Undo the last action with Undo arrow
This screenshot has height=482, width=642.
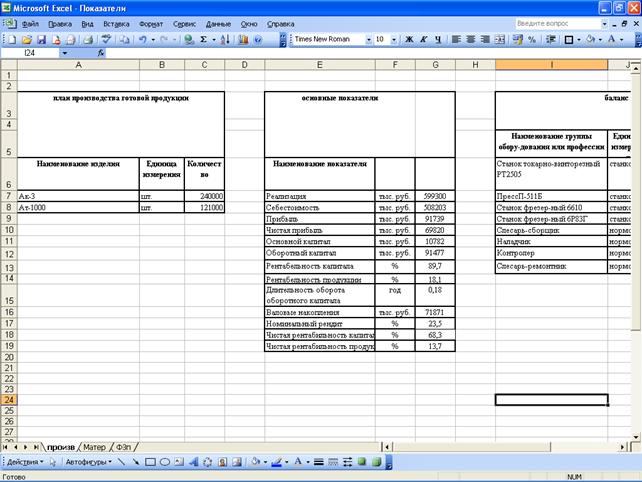(x=143, y=39)
